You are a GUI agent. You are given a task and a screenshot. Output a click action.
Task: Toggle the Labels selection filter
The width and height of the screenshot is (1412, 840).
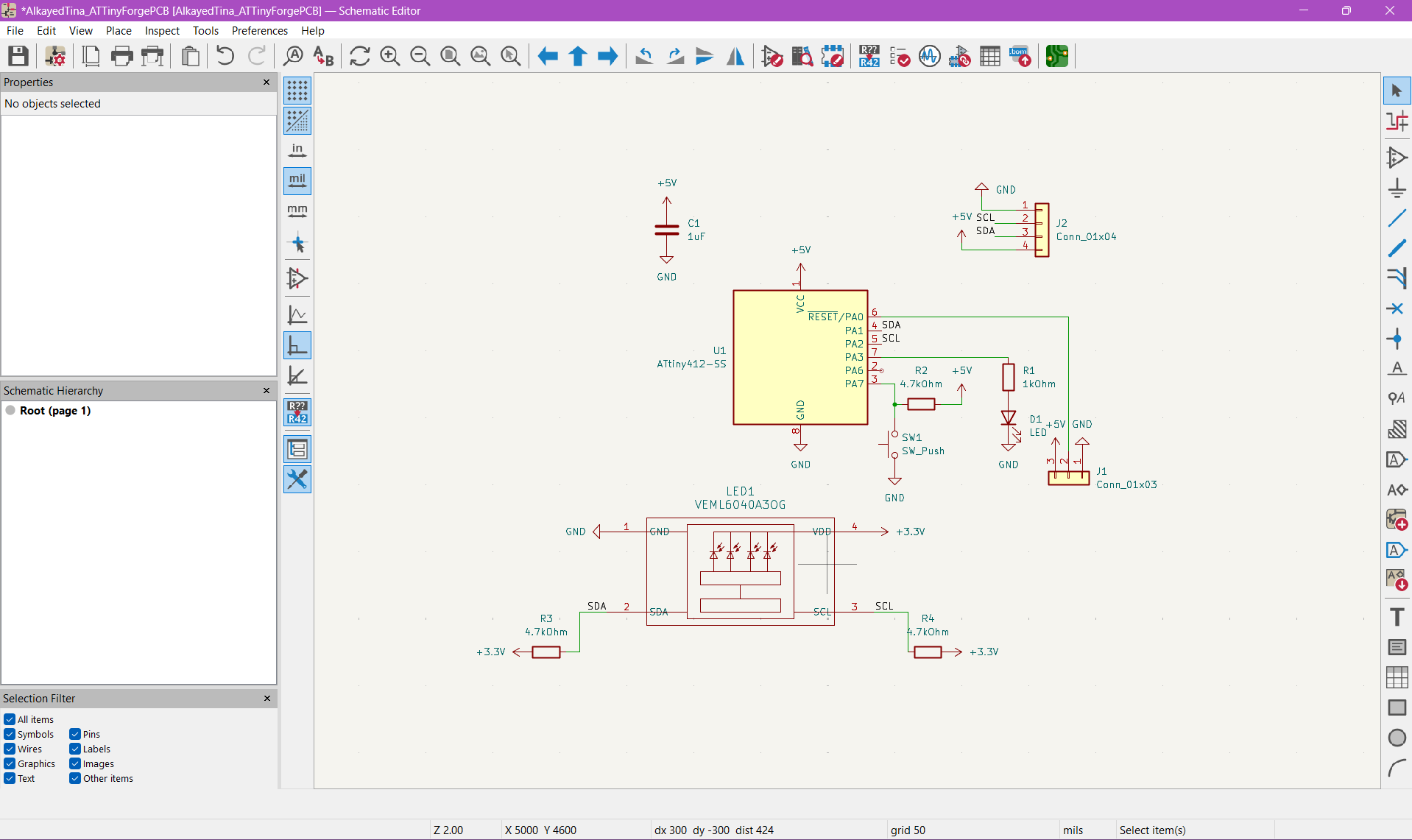pyautogui.click(x=75, y=749)
